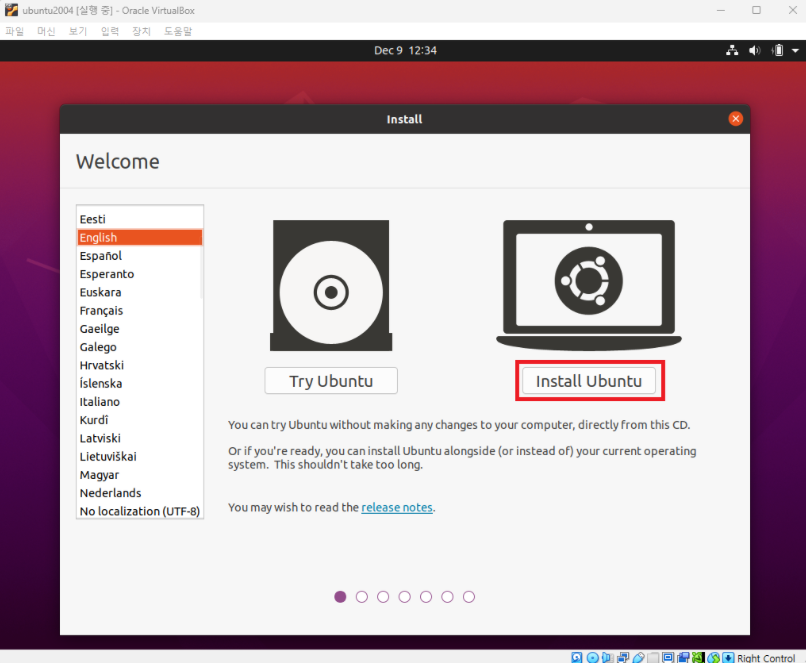This screenshot has width=806, height=663.
Task: Select Hrvatski in the language list
Action: (x=139, y=365)
